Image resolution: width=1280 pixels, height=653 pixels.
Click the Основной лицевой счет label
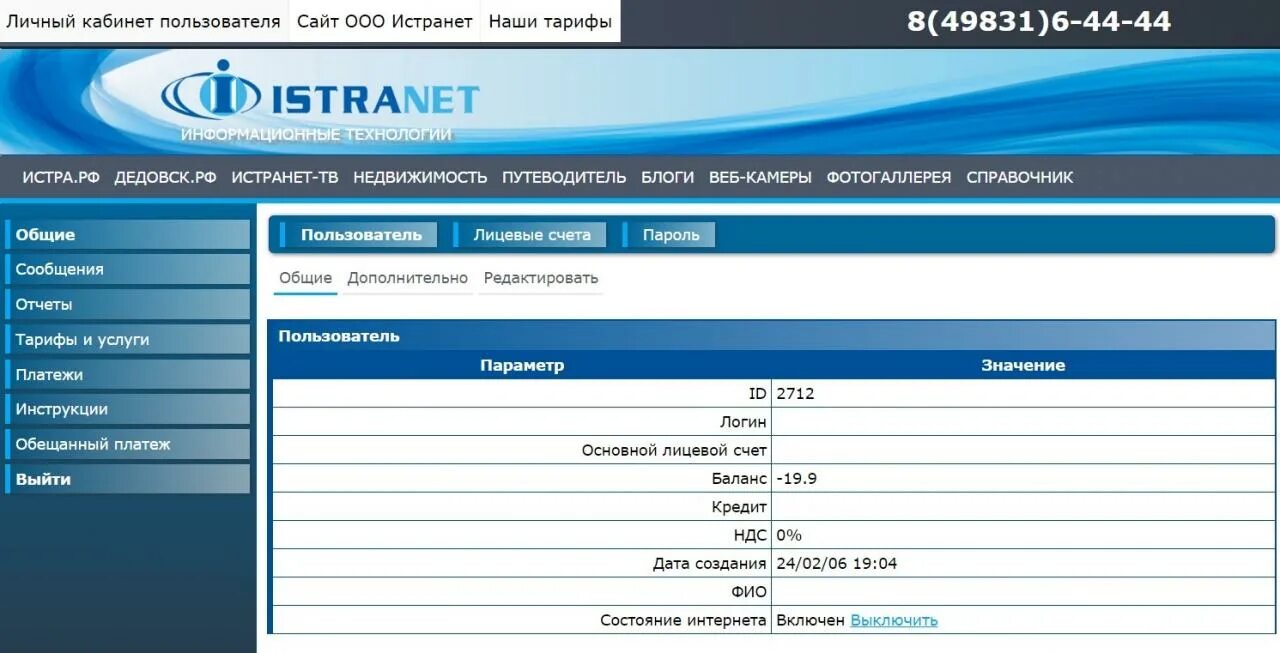point(674,451)
